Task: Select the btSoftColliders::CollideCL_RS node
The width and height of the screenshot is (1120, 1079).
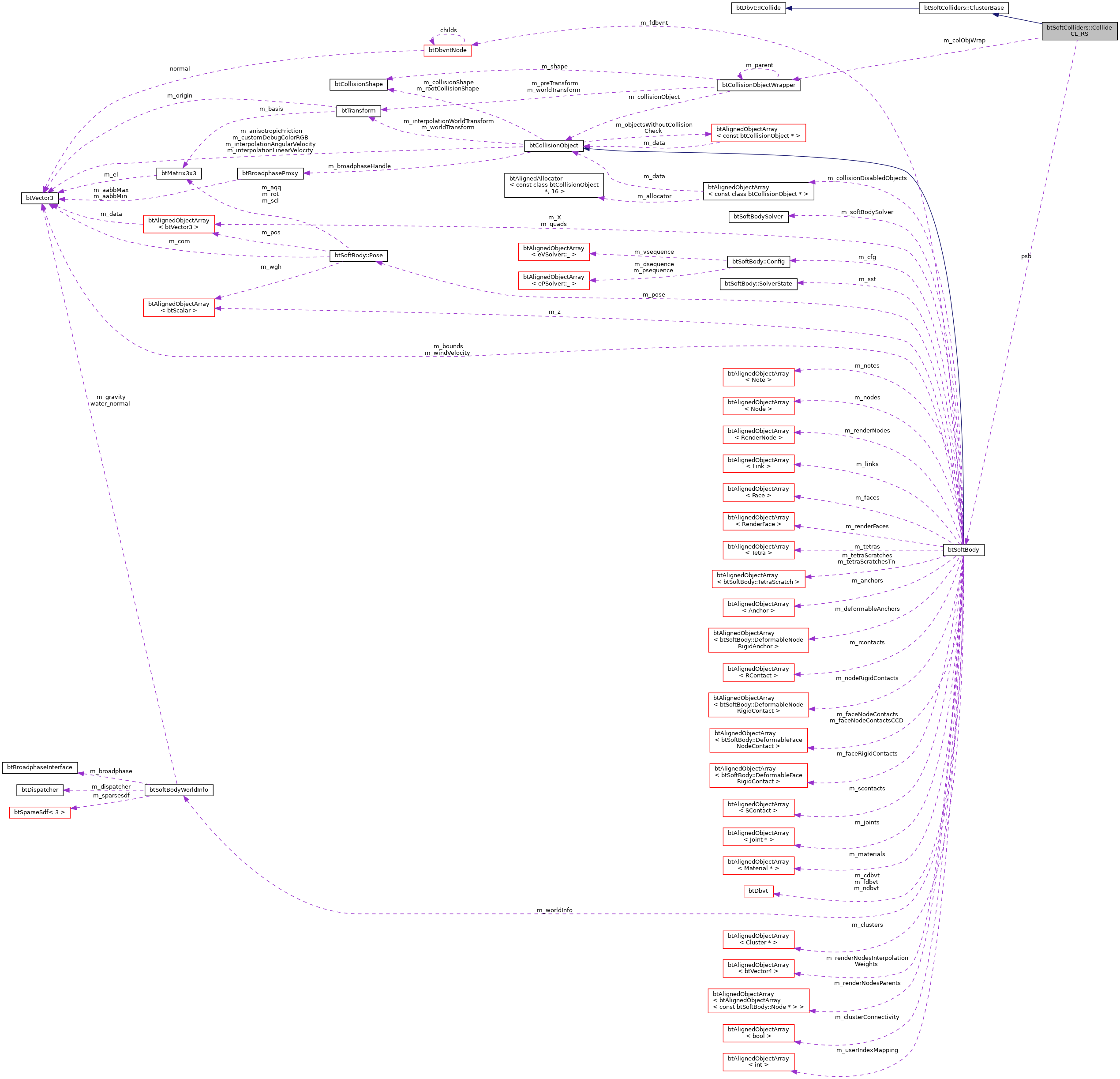Action: coord(1079,30)
